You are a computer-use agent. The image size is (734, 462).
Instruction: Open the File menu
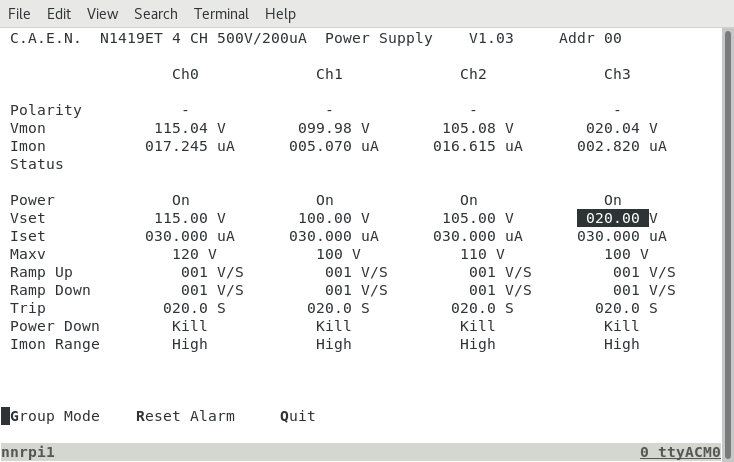click(19, 14)
